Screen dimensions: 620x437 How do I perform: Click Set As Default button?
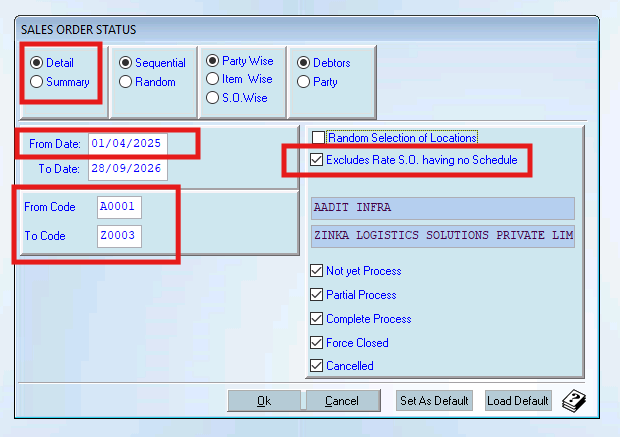[434, 401]
